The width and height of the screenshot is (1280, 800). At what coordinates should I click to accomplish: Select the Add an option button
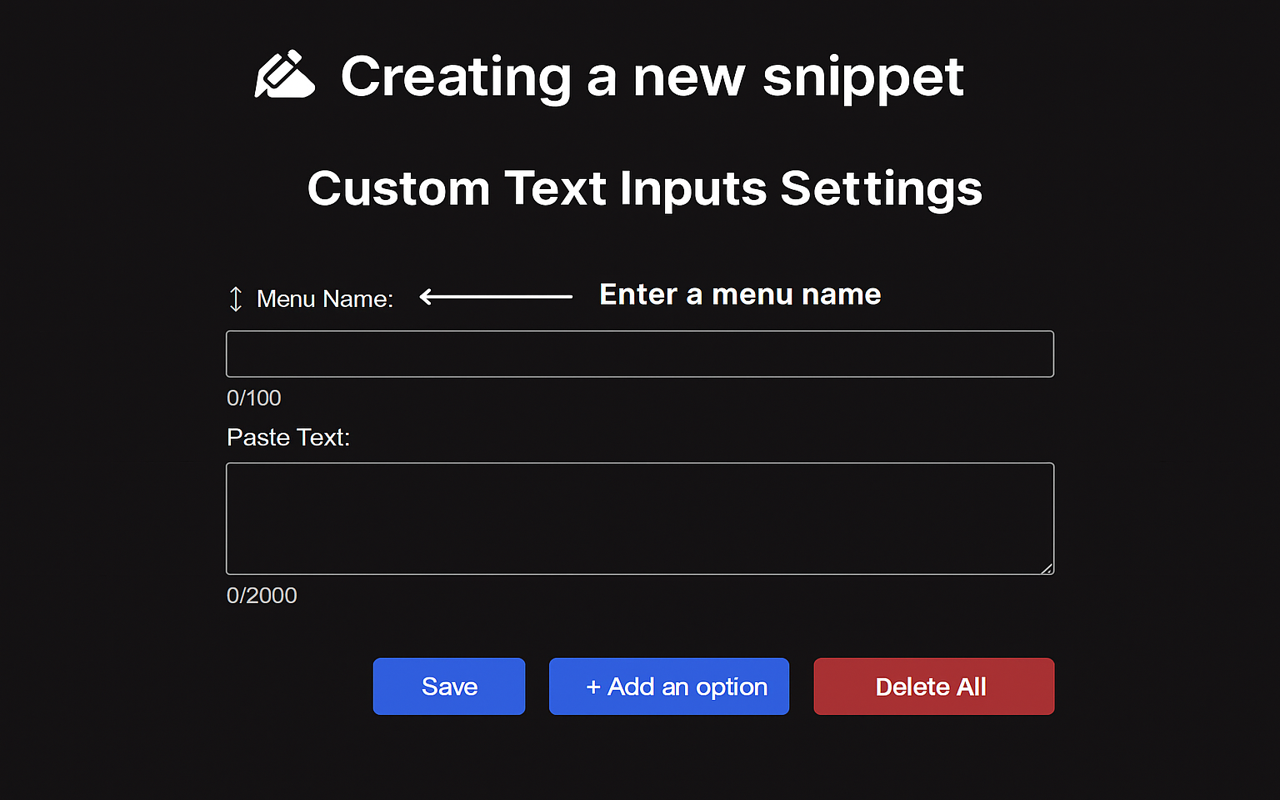click(x=669, y=686)
